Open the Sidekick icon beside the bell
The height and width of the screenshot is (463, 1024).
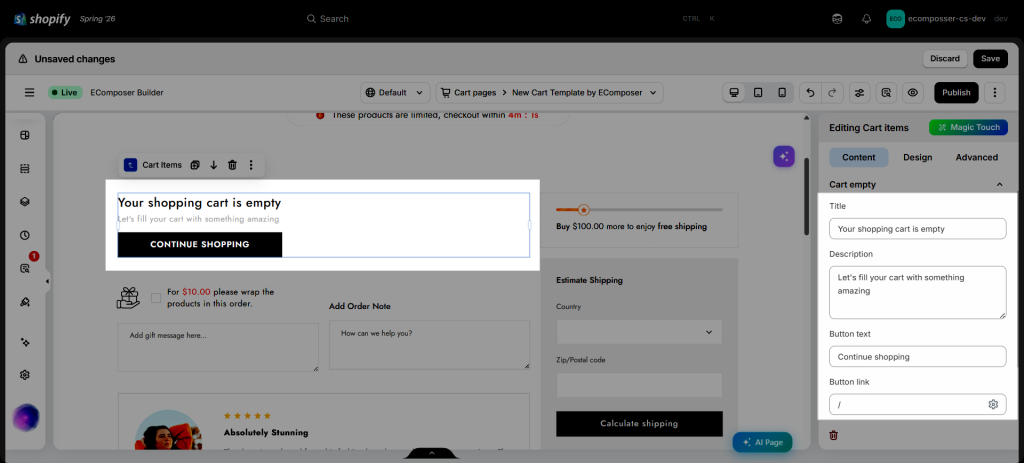[x=837, y=19]
